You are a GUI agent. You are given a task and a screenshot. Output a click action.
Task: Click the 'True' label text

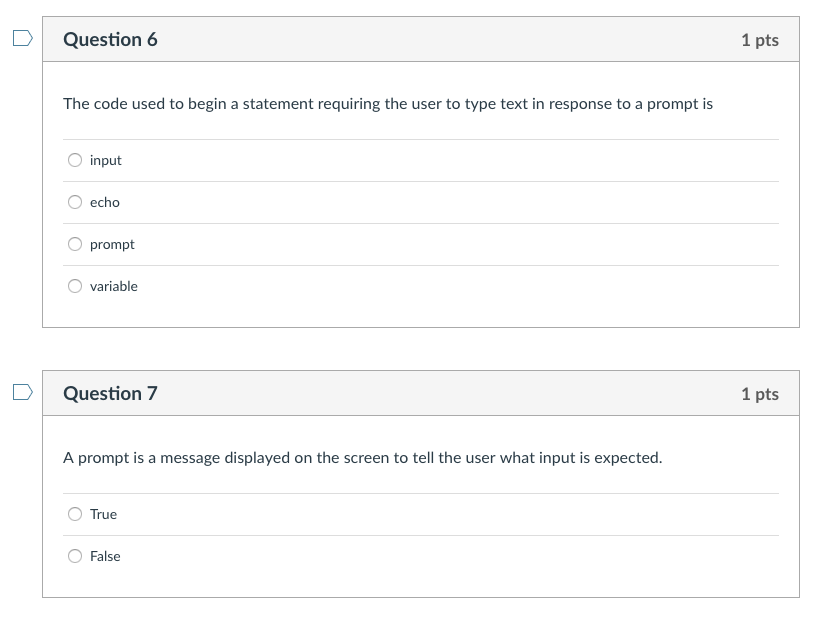103,514
